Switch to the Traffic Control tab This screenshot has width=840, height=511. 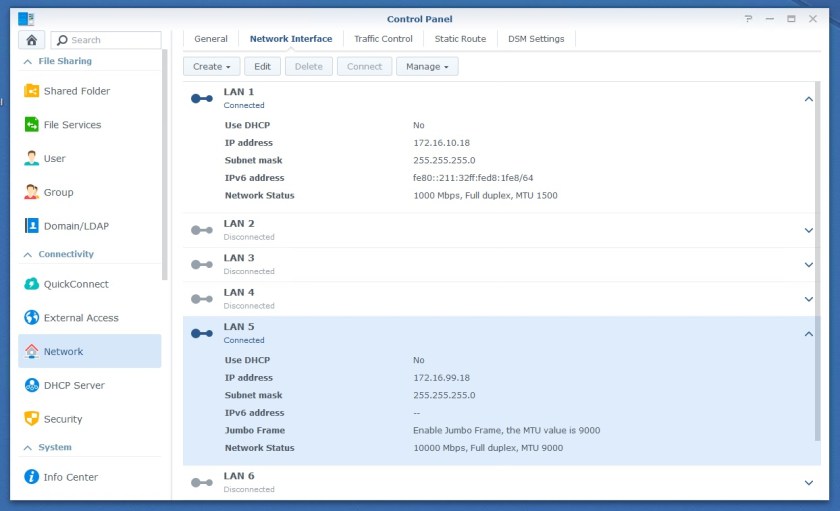point(383,39)
